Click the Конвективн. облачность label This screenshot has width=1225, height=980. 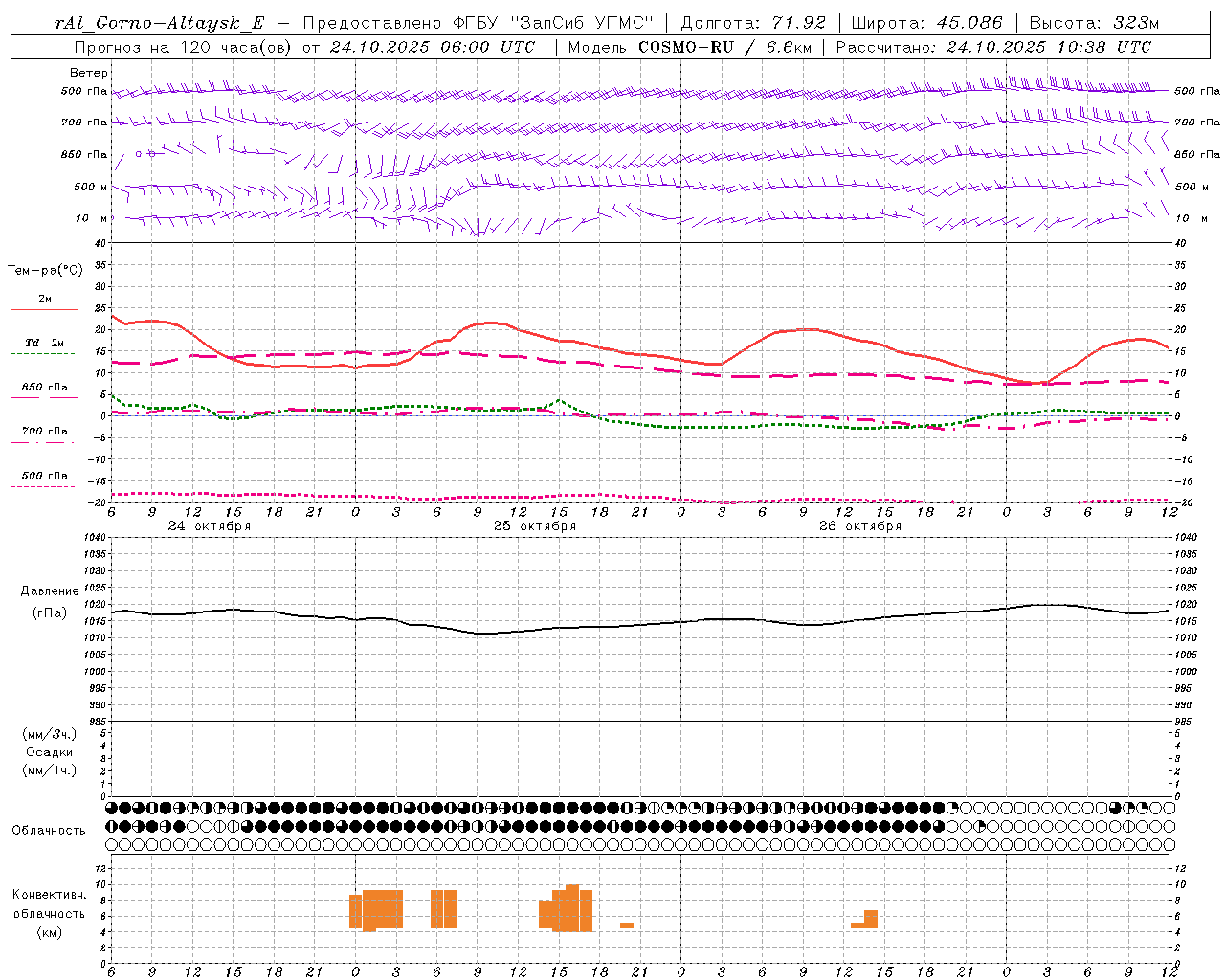[x=49, y=904]
